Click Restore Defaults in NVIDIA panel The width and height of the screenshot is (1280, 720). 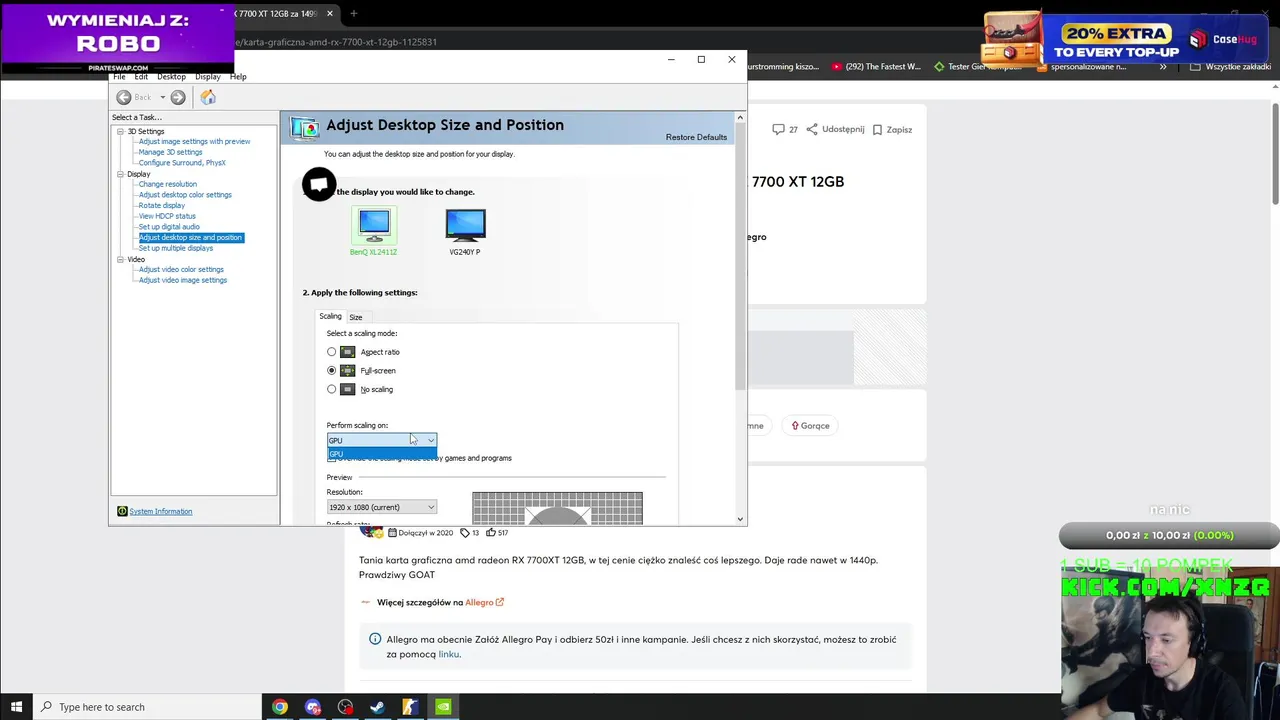[x=696, y=137]
